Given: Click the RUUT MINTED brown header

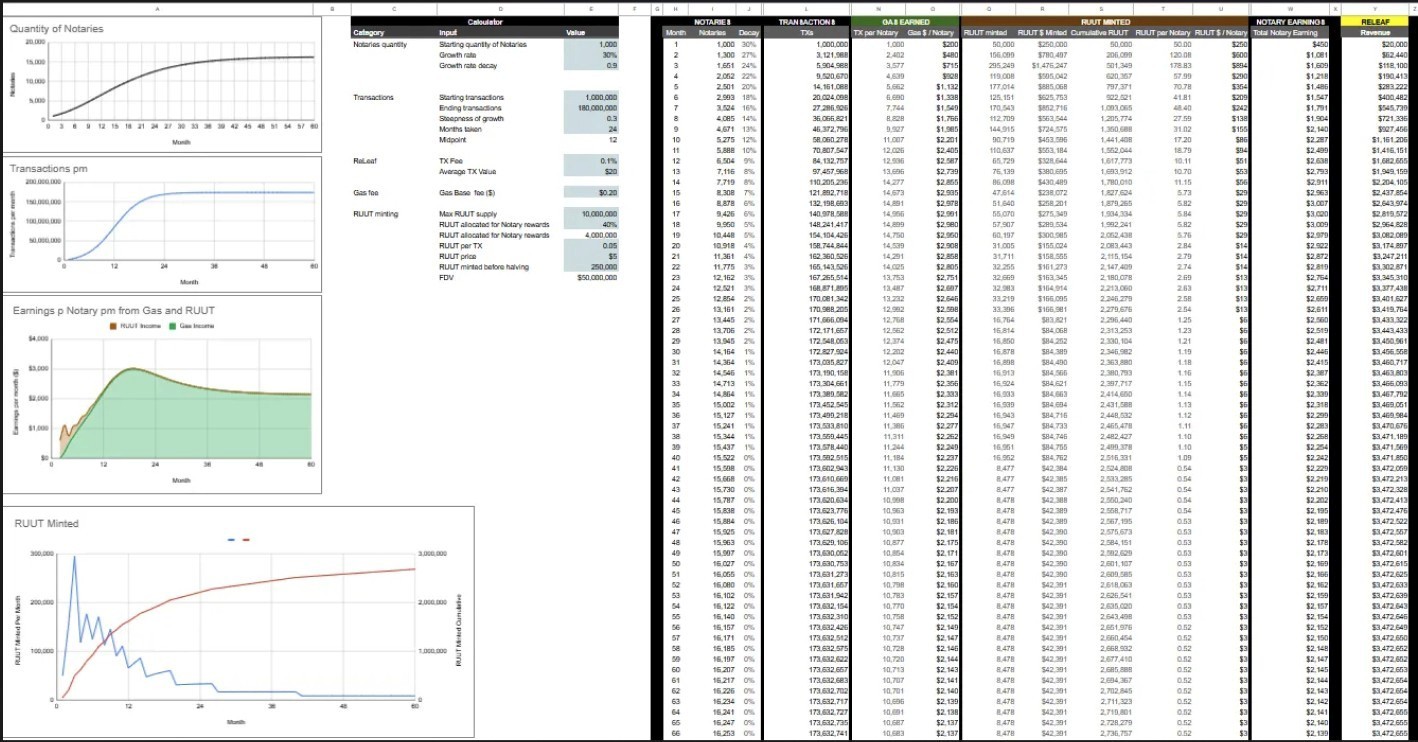Looking at the screenshot, I should (1105, 22).
